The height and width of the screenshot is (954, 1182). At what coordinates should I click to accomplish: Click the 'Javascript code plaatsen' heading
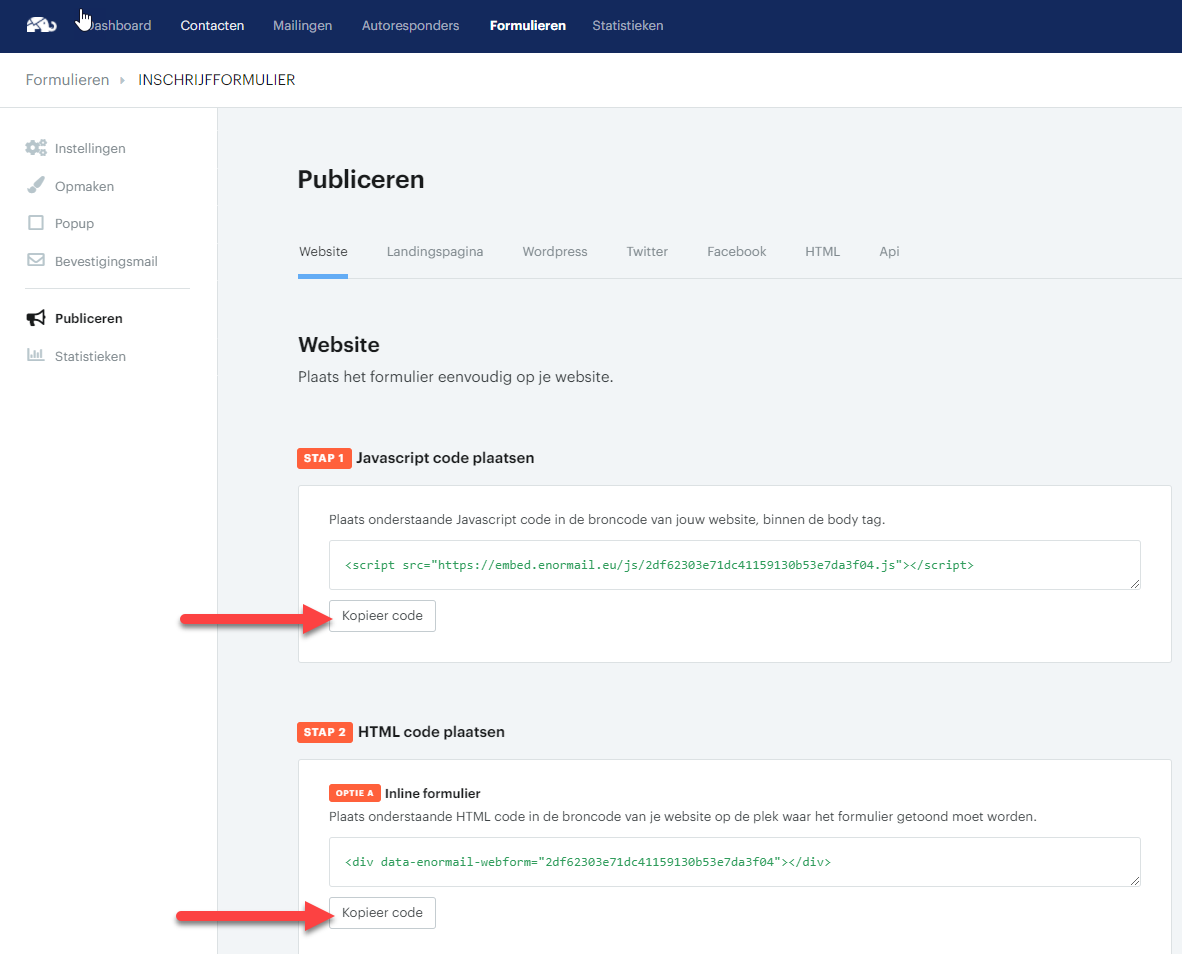445,458
